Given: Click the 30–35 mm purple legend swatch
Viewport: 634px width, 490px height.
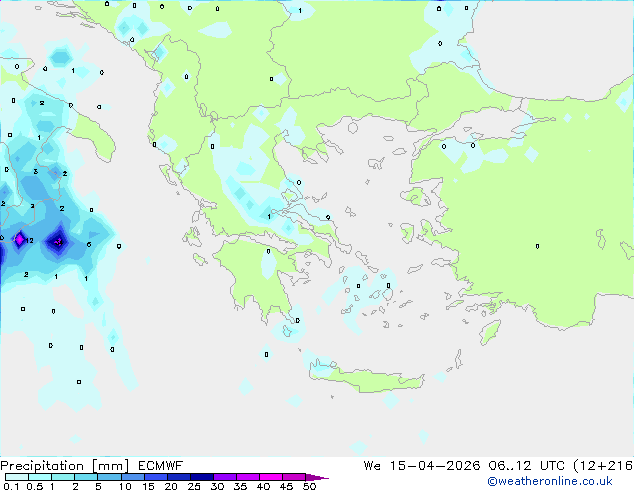Looking at the screenshot, I should pyautogui.click(x=224, y=477).
